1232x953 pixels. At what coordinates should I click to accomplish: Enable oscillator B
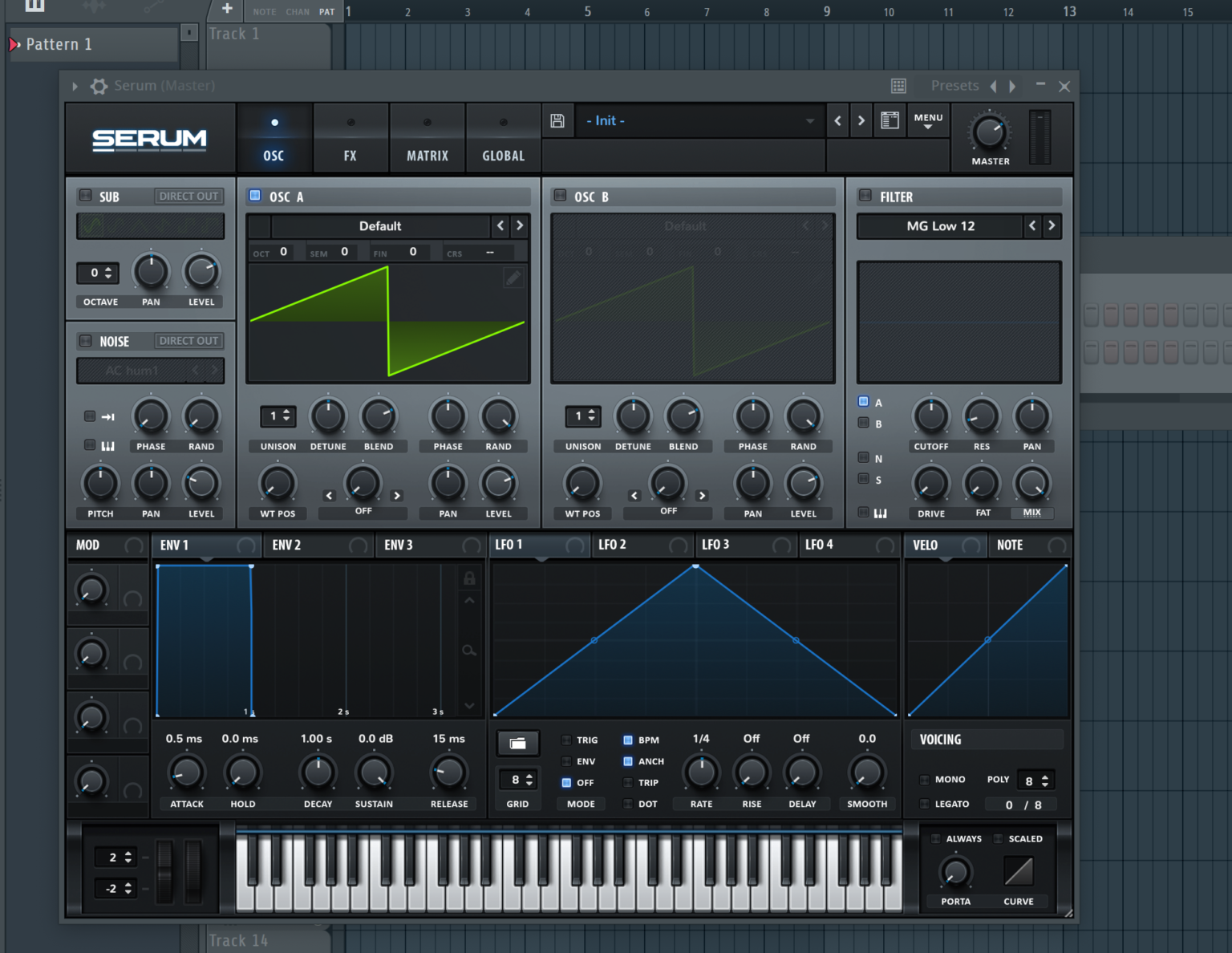tap(560, 195)
